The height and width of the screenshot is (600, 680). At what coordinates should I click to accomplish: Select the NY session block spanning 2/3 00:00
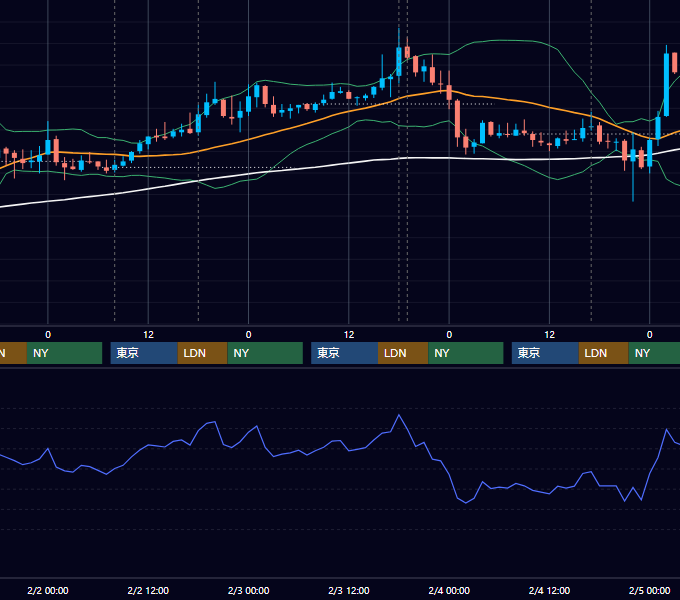(x=265, y=353)
